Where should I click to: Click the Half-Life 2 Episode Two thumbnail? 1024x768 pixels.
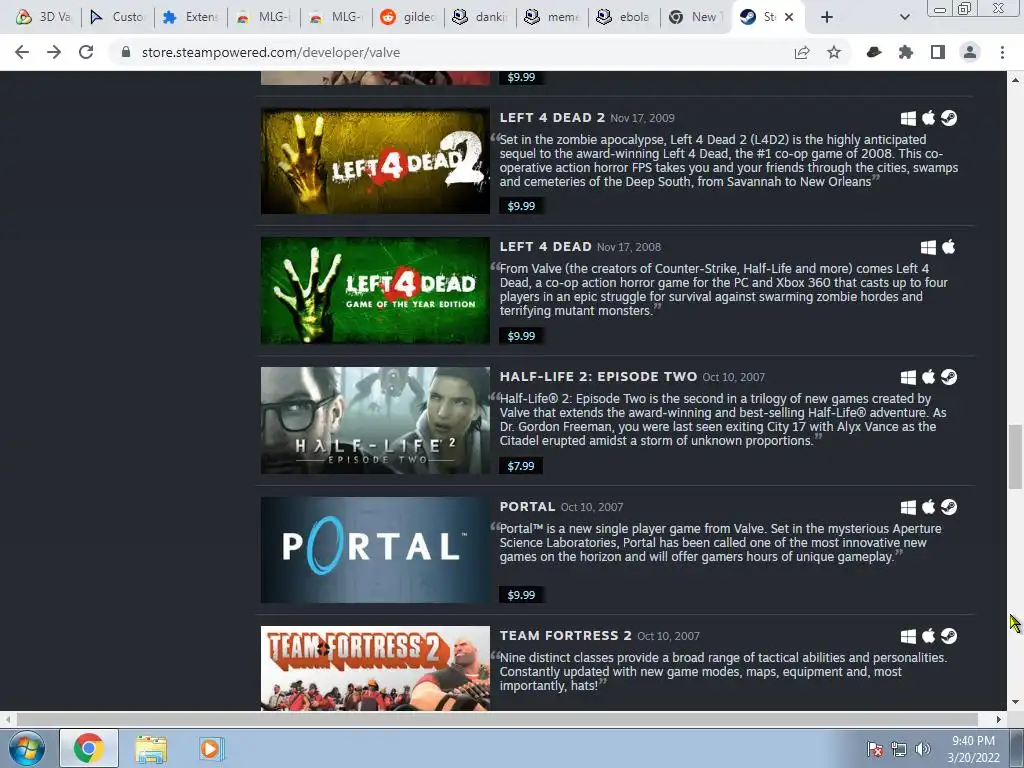point(375,420)
